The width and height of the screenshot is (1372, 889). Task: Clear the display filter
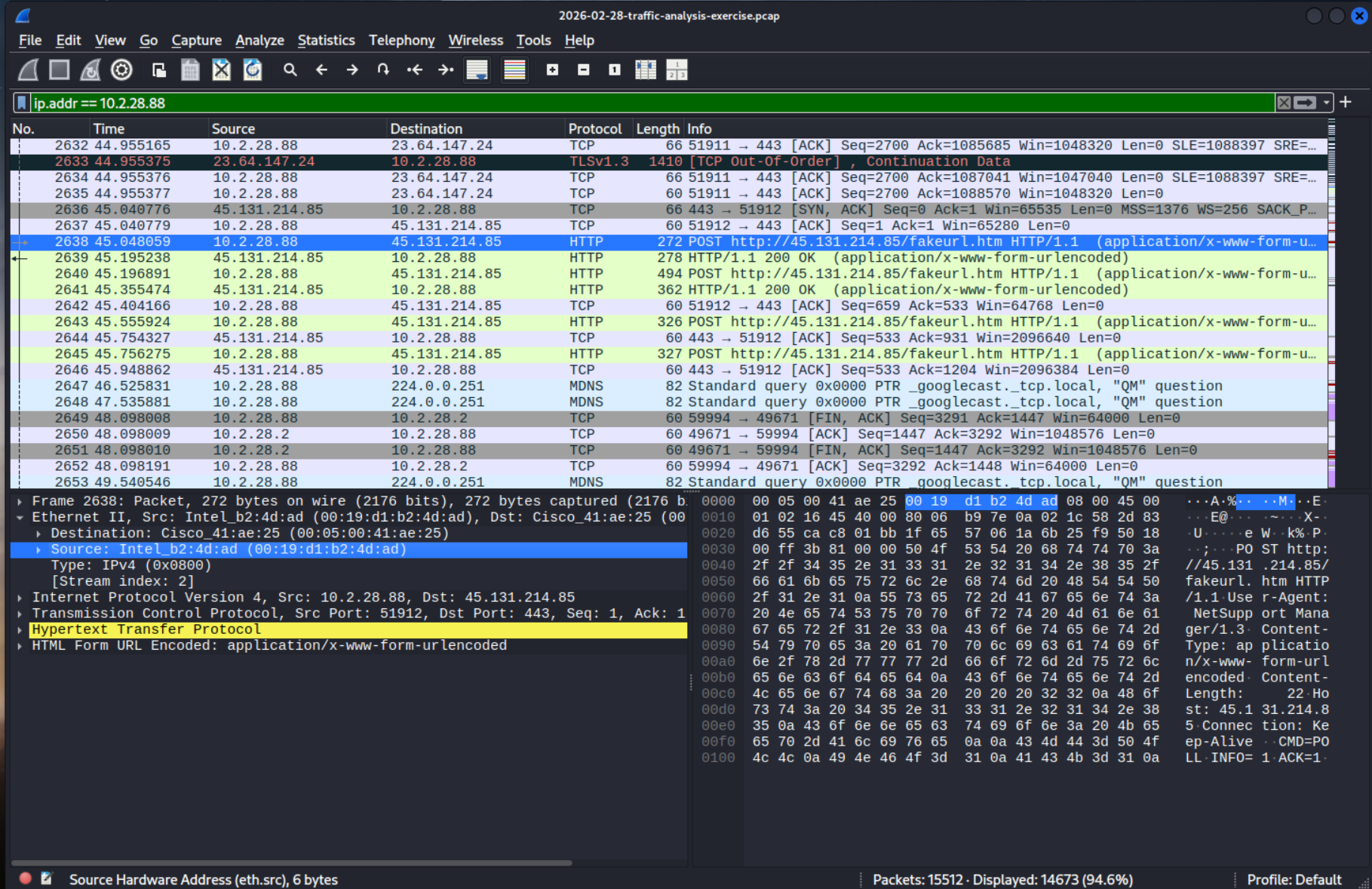coord(1284,103)
